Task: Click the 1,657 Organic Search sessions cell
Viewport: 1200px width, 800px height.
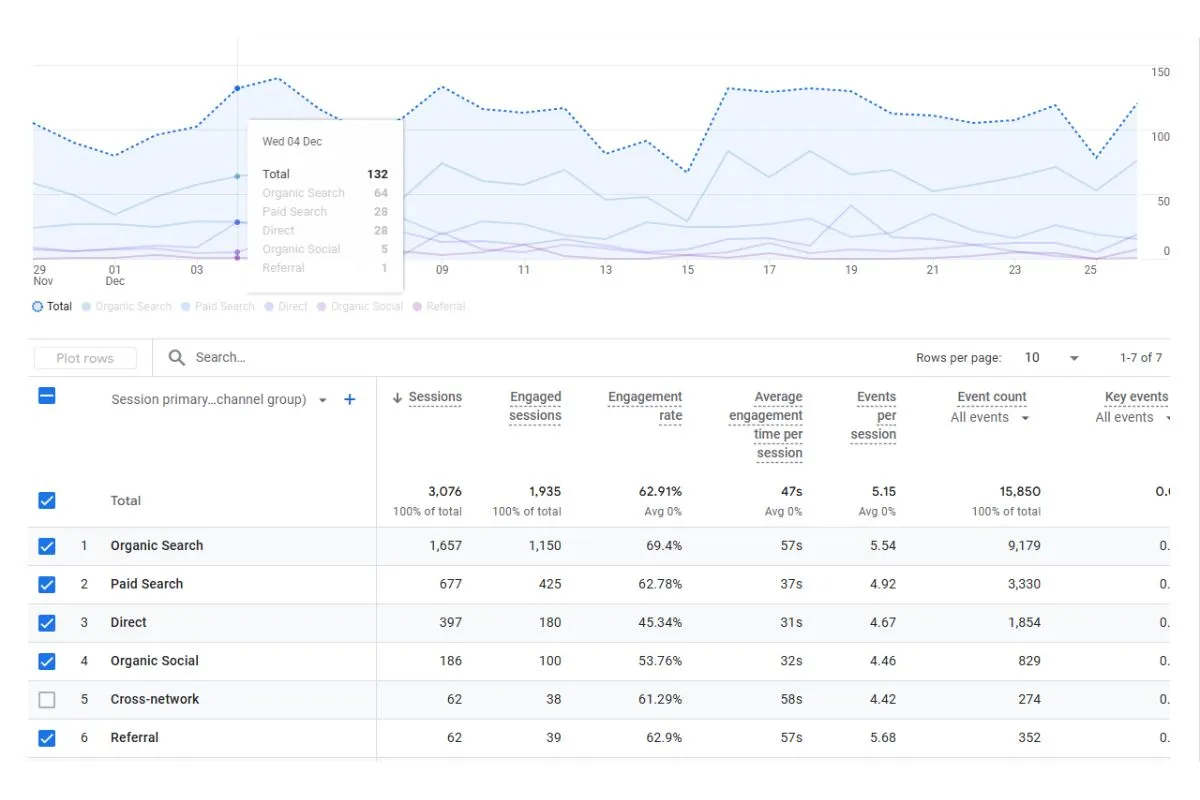Action: [445, 546]
